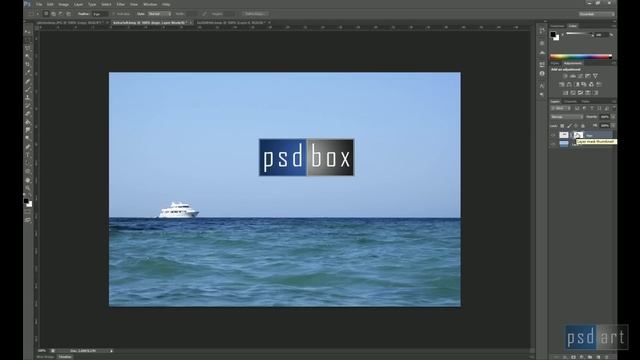
Task: Select the Spot Healing Brush tool
Action: click(28, 82)
